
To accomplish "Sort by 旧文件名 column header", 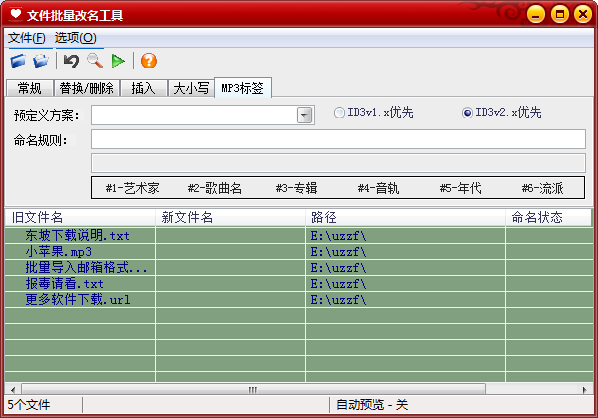I will [x=80, y=217].
